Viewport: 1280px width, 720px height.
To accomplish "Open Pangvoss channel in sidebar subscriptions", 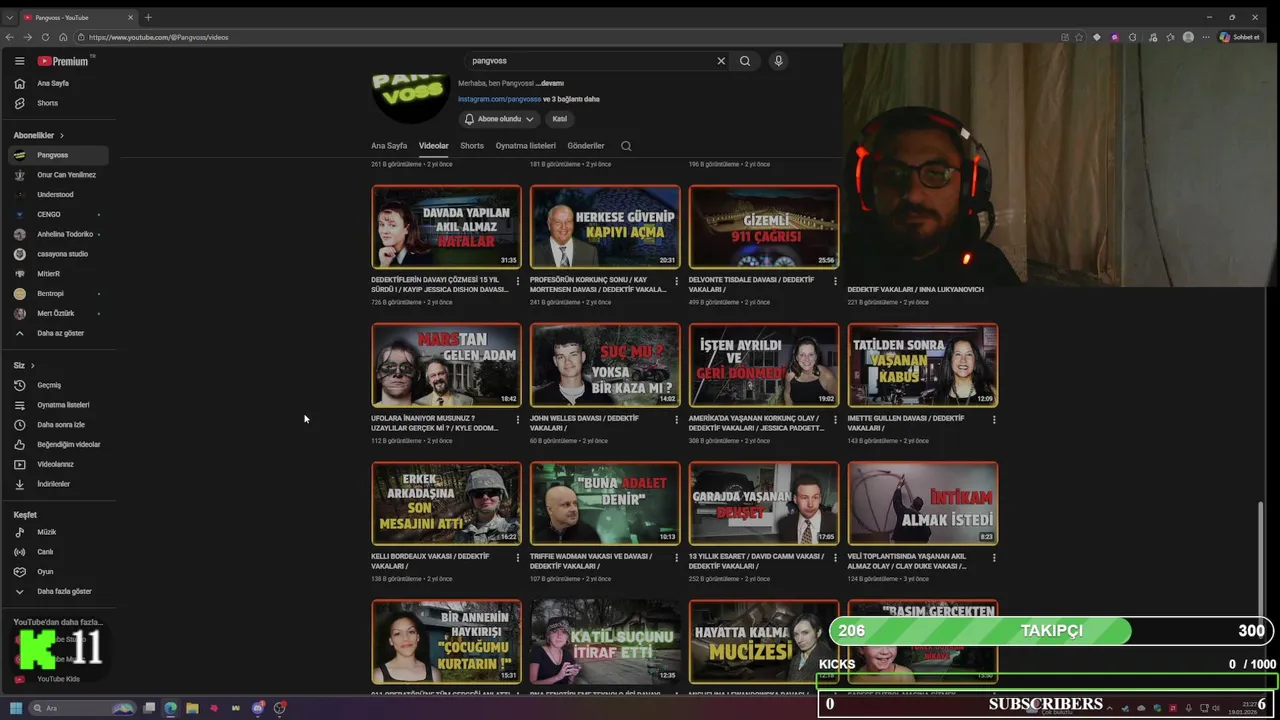I will 58,155.
